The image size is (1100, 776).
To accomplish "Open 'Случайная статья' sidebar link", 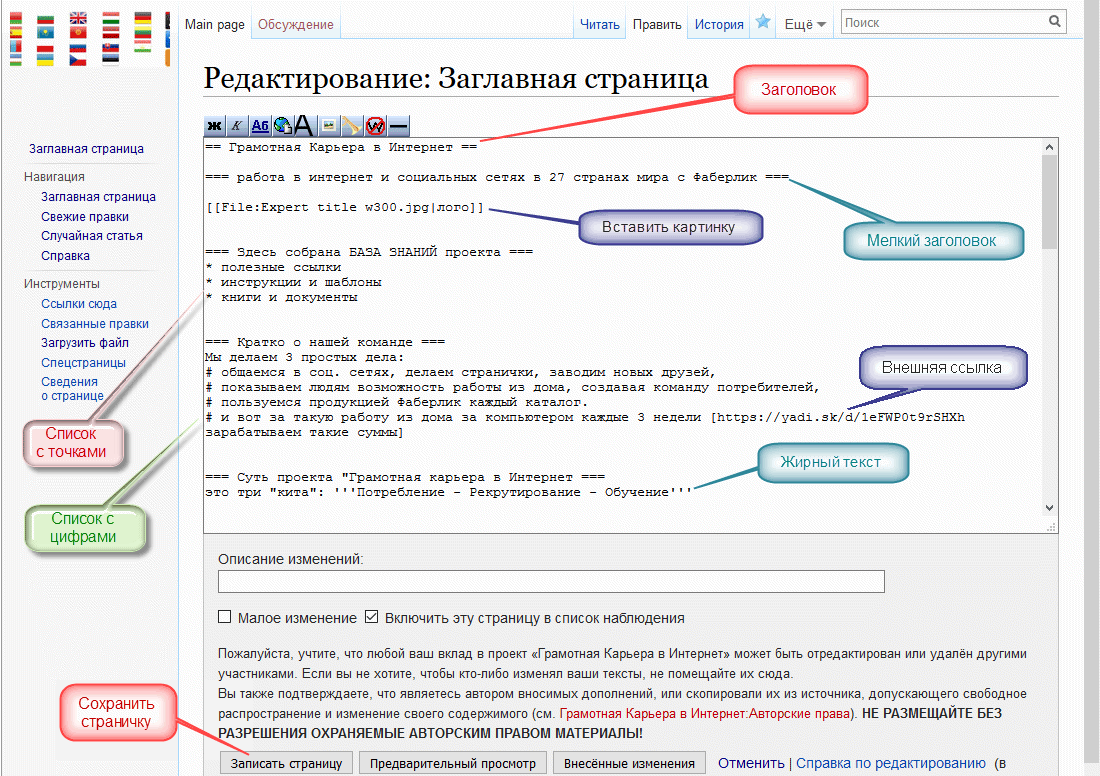I will point(92,236).
